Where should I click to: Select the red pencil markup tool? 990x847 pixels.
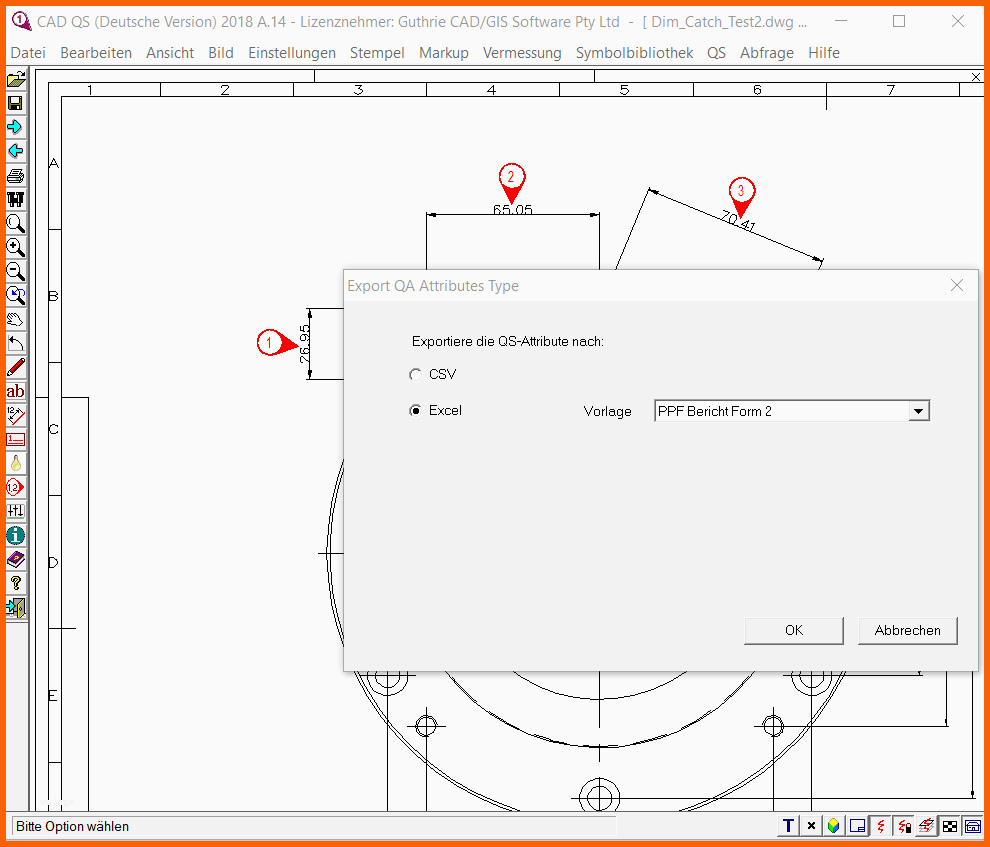(x=16, y=367)
